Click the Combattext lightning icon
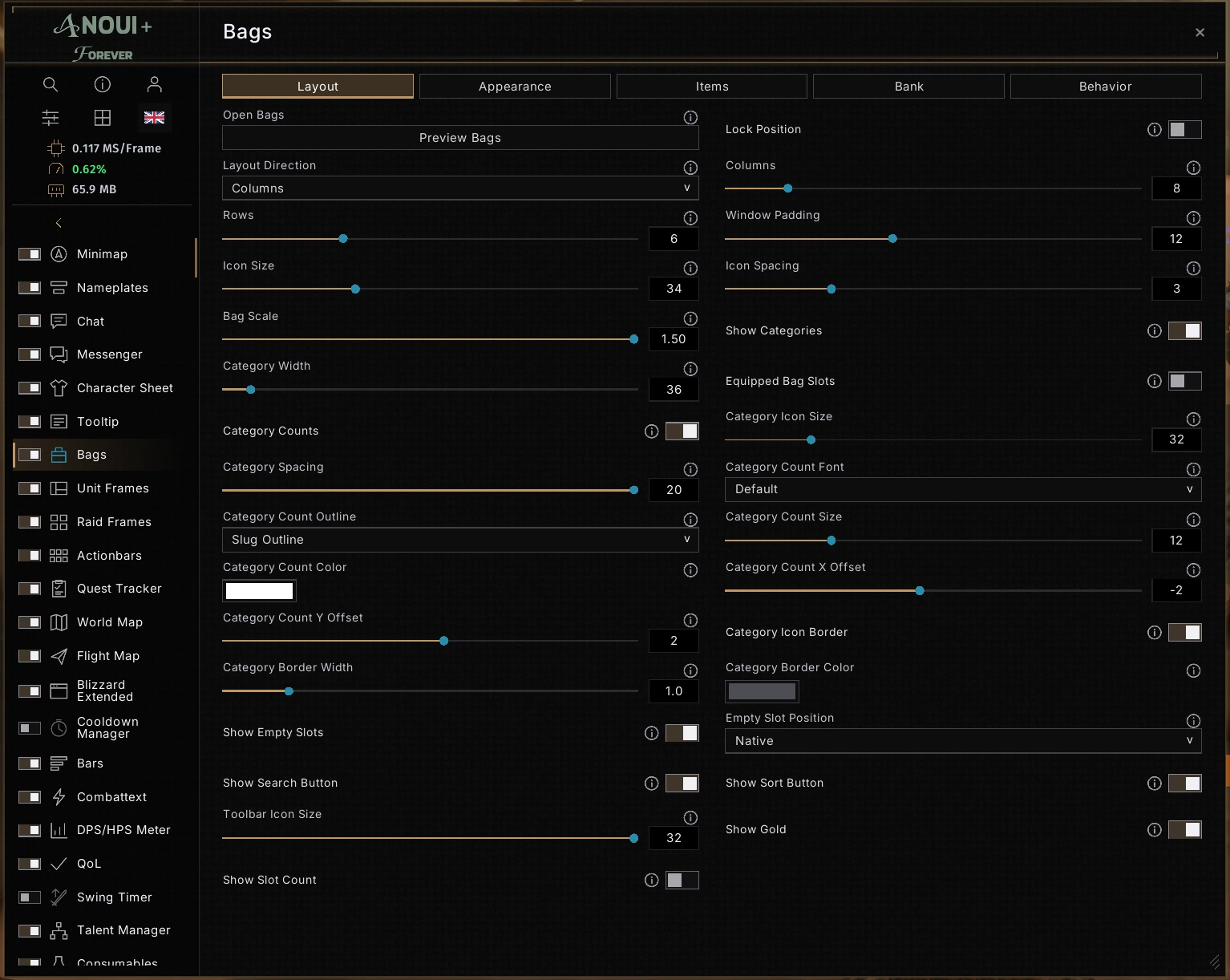The width and height of the screenshot is (1230, 980). (59, 797)
